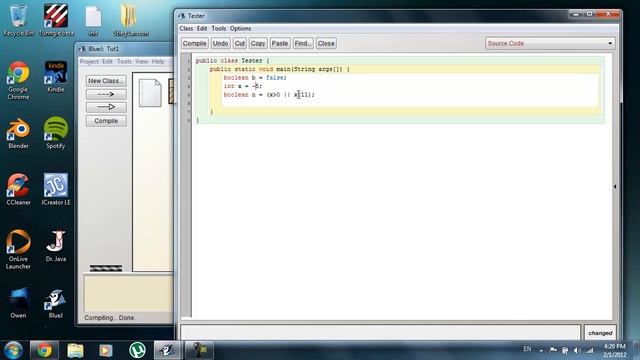
Task: Click the 'changed' status indicator
Action: (x=600, y=333)
